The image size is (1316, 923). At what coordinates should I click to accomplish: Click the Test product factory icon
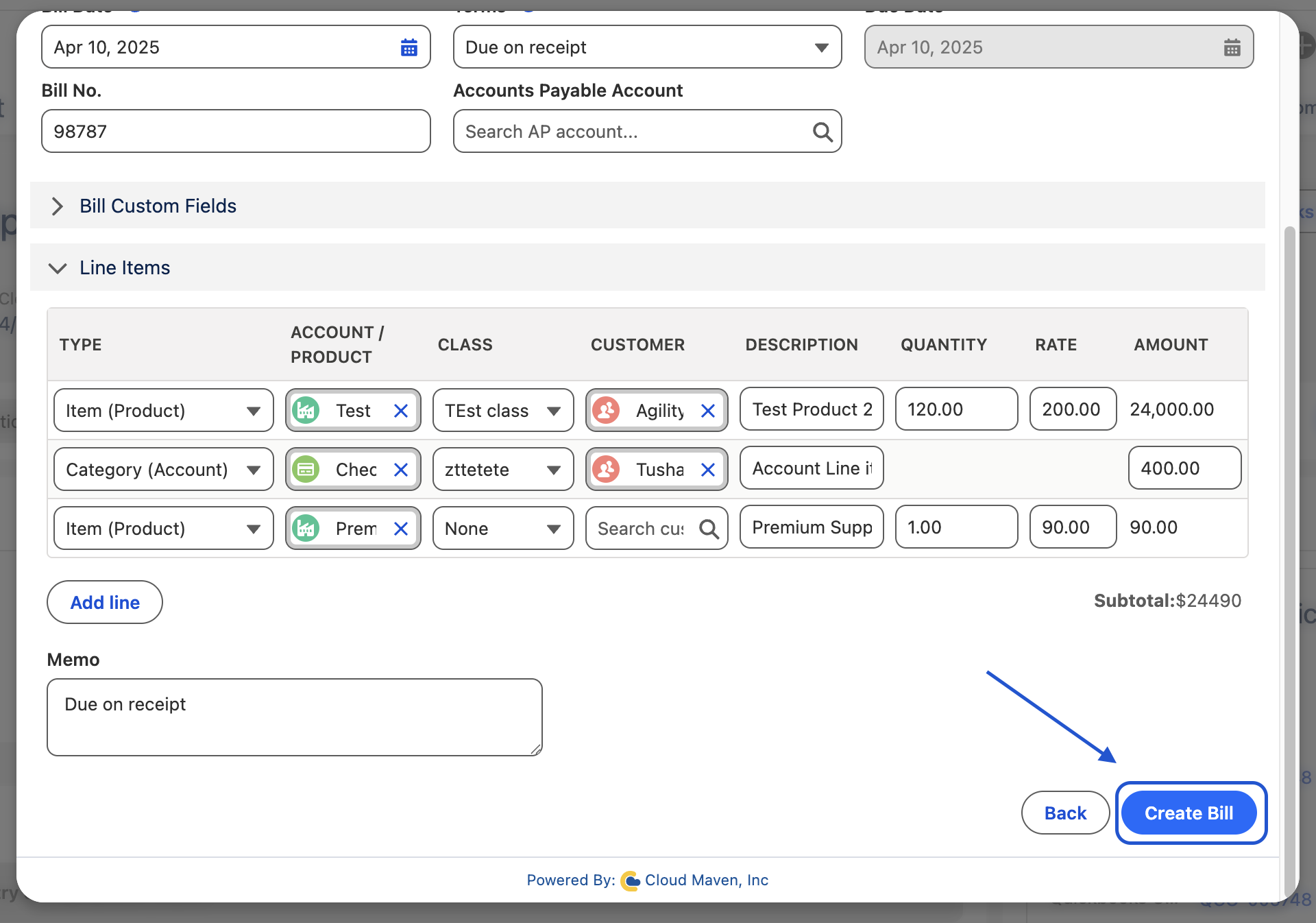306,411
